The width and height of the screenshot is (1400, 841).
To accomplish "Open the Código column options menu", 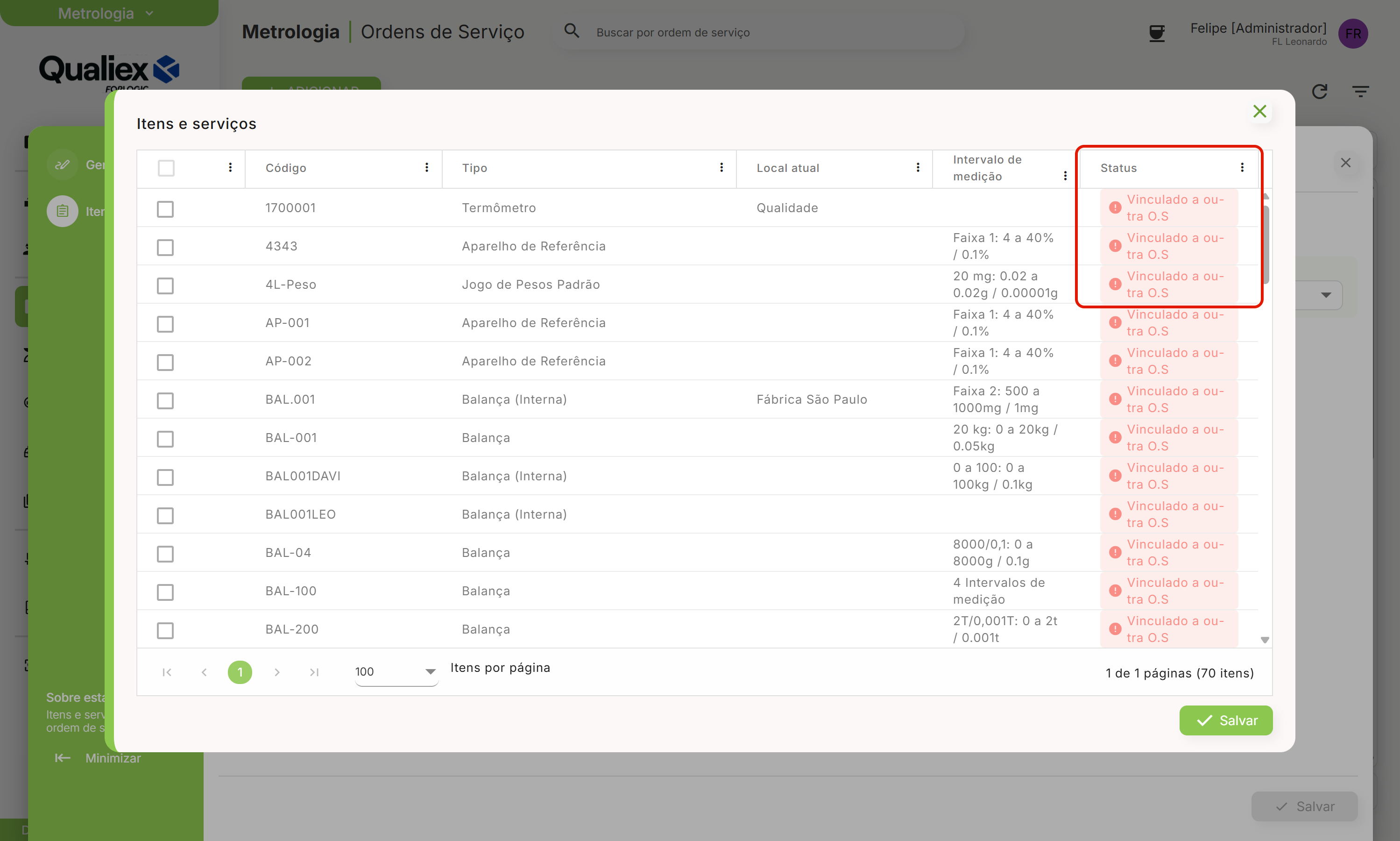I will pyautogui.click(x=426, y=167).
